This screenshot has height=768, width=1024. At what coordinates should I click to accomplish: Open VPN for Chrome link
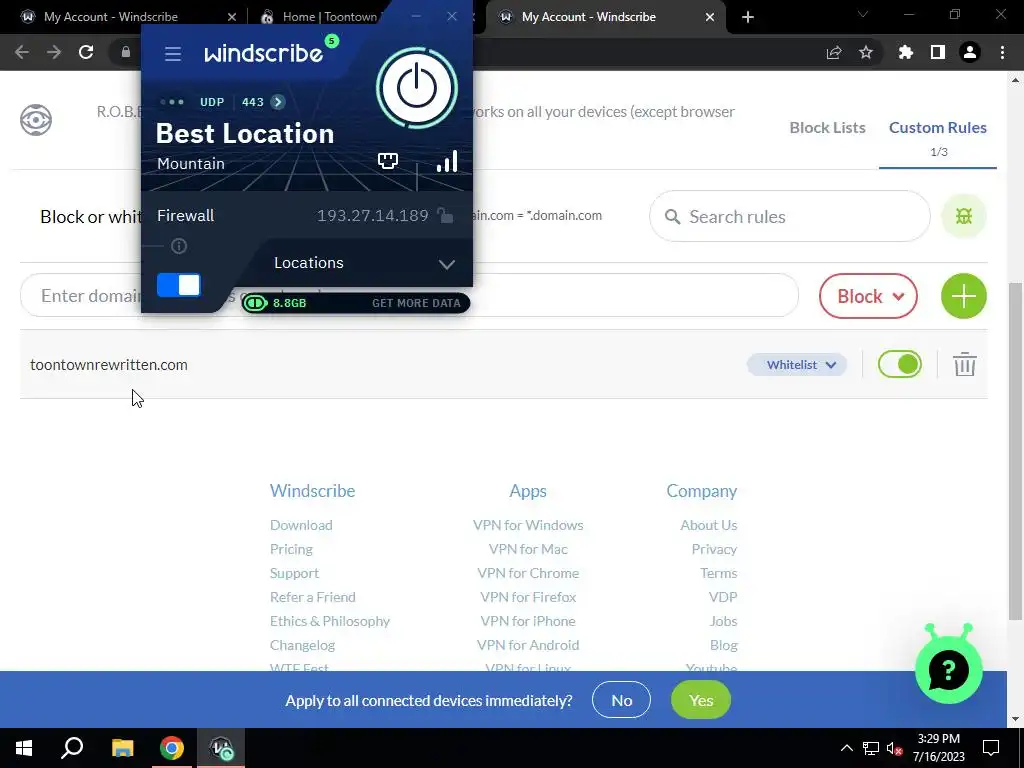[x=528, y=573]
